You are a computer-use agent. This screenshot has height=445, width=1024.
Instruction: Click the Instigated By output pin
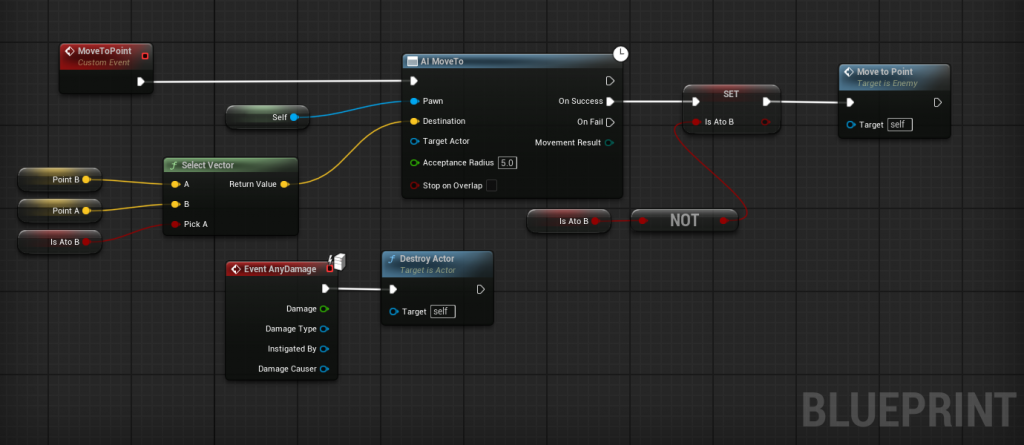pyautogui.click(x=325, y=348)
